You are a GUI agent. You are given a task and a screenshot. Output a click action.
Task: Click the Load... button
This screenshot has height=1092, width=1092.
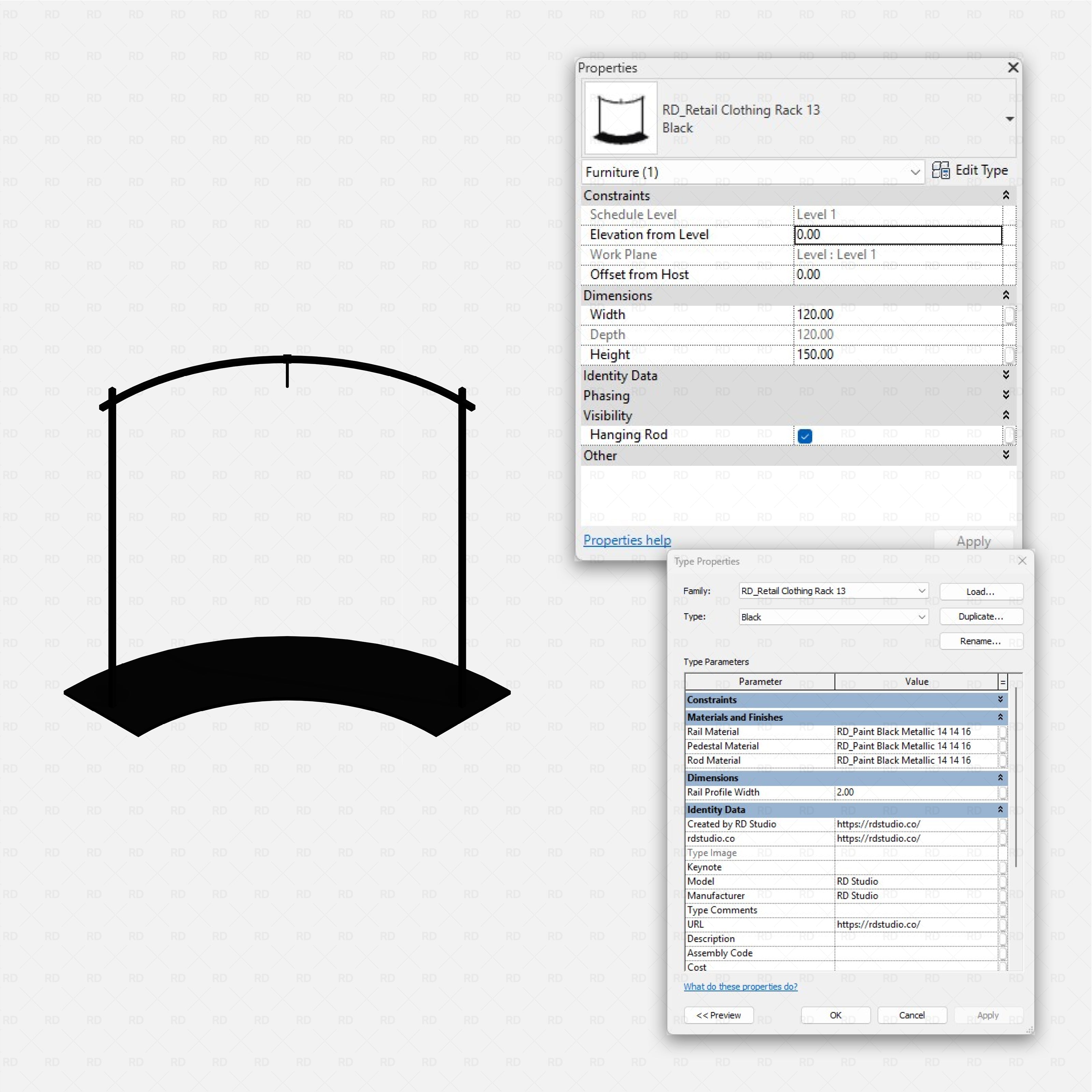tap(981, 591)
